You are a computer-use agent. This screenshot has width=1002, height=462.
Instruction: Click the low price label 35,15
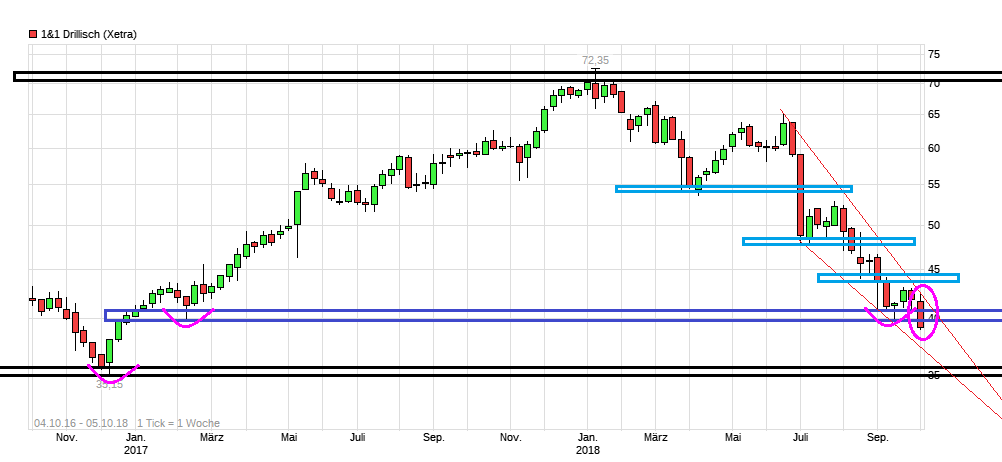click(x=109, y=385)
